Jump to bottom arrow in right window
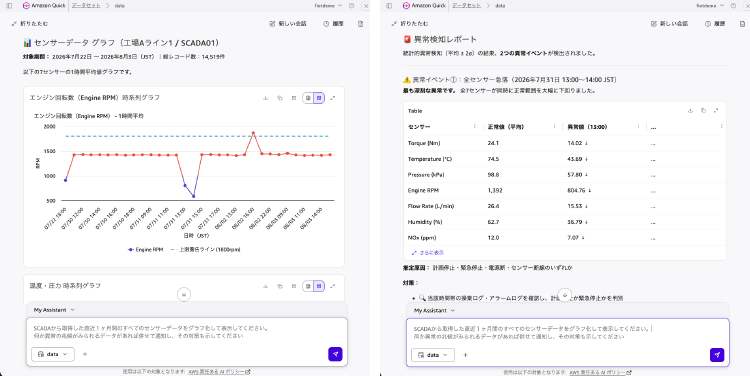Image resolution: width=750 pixels, height=376 pixels. [x=565, y=295]
